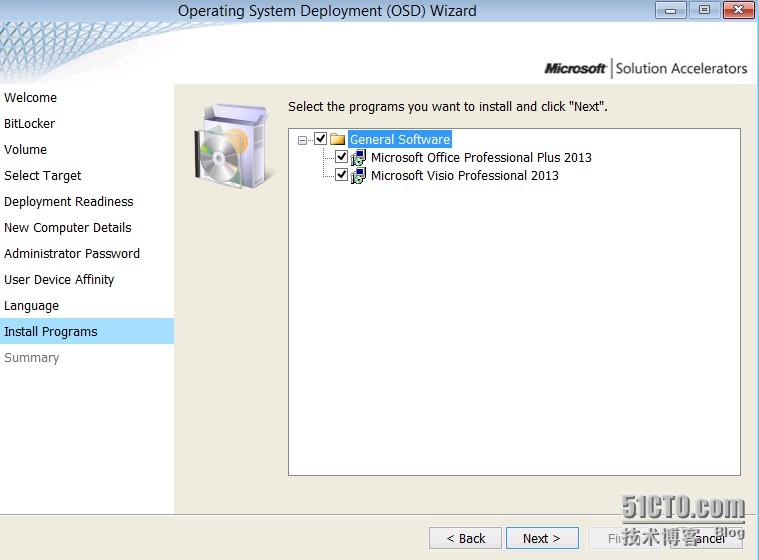Select Microsoft Visio Professional 2013 label
The height and width of the screenshot is (560, 759).
tap(465, 175)
